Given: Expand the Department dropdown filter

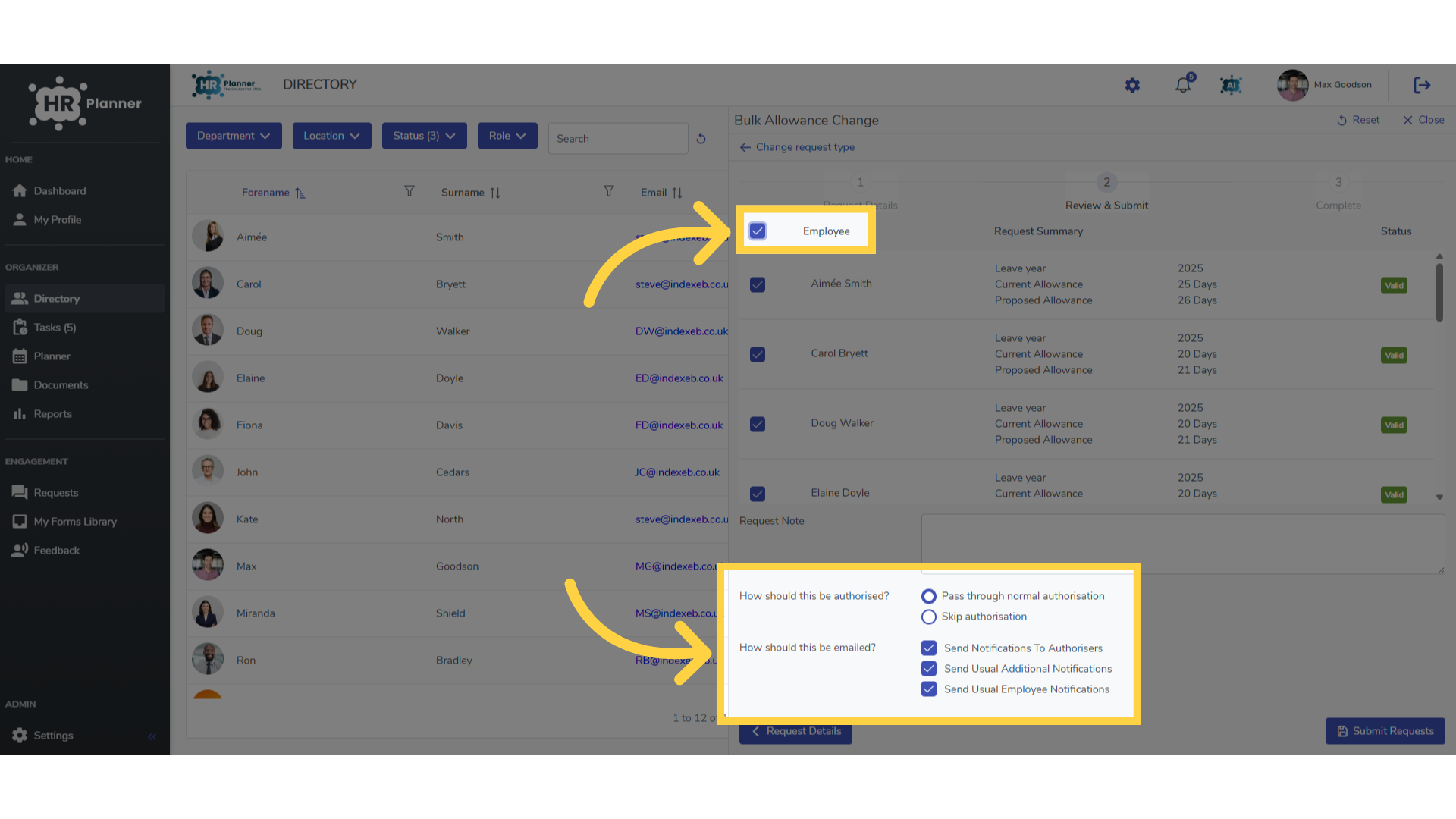Looking at the screenshot, I should pyautogui.click(x=234, y=136).
